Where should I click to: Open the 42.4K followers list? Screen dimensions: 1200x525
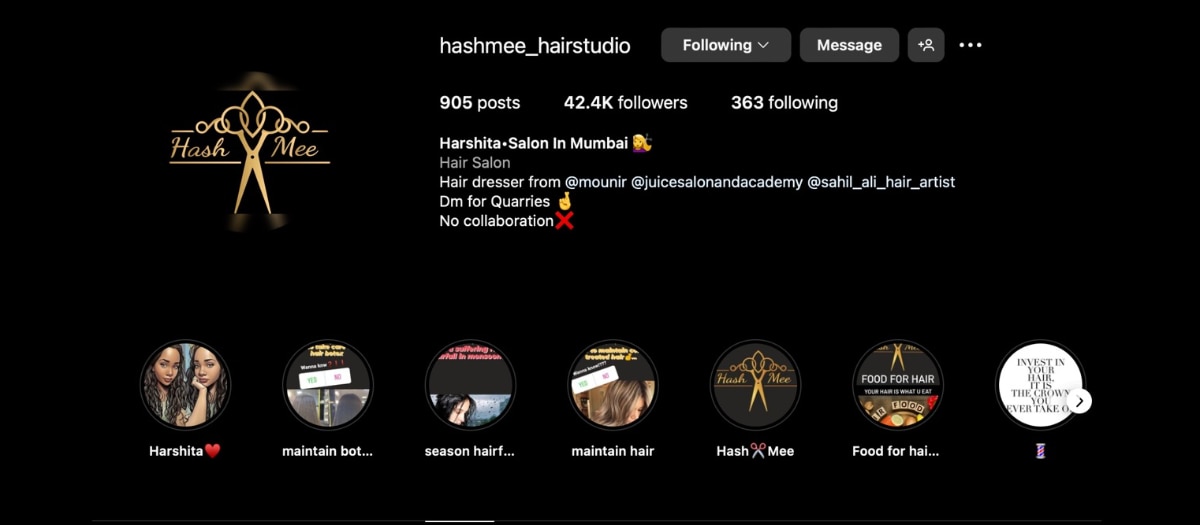point(626,103)
